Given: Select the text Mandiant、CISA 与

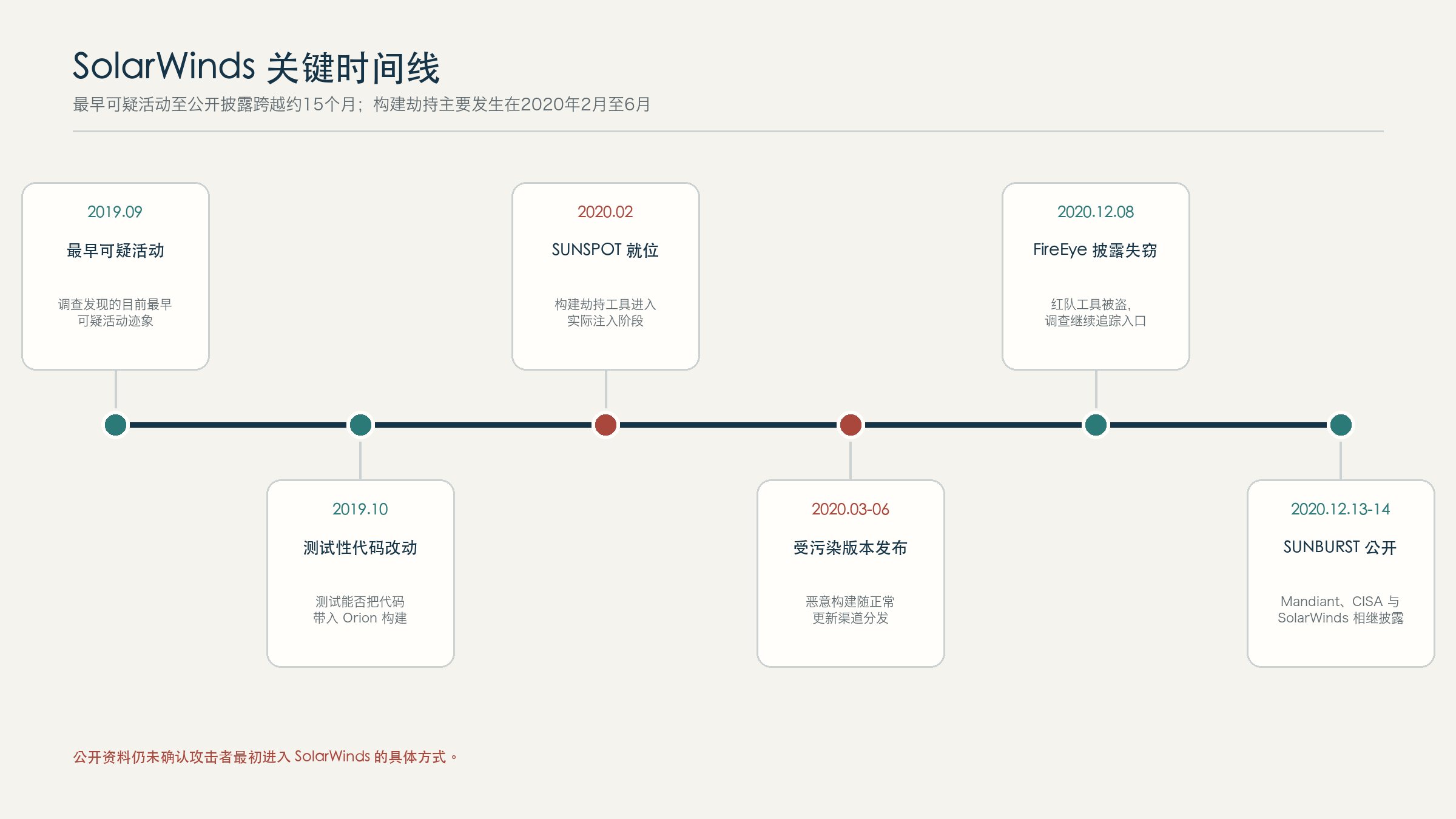Looking at the screenshot, I should [1341, 602].
